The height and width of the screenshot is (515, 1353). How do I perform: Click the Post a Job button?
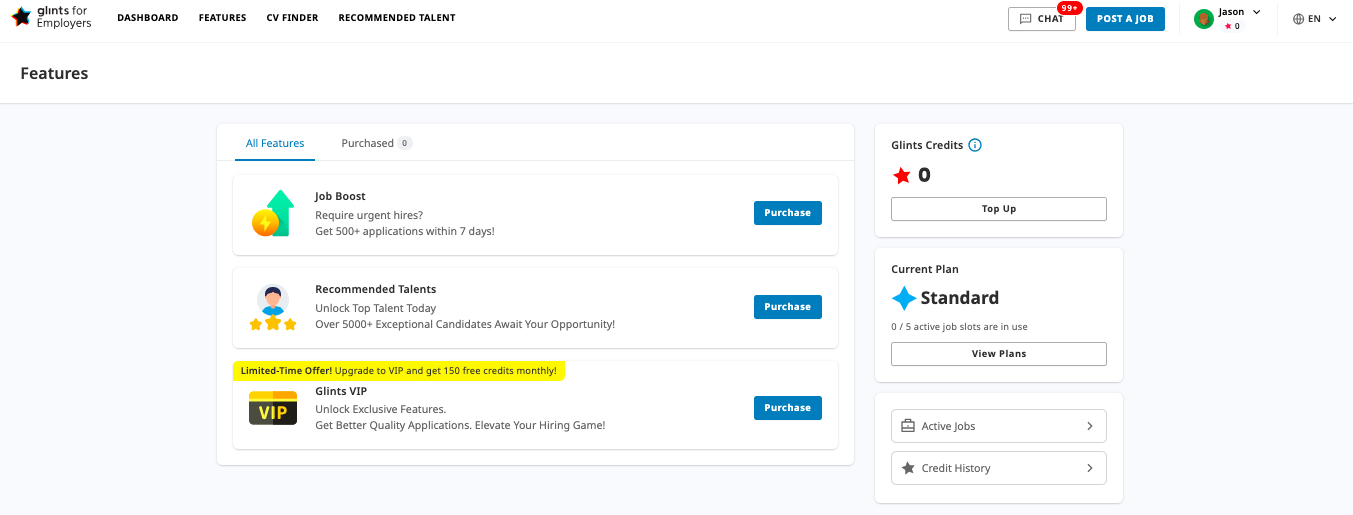coord(1125,19)
